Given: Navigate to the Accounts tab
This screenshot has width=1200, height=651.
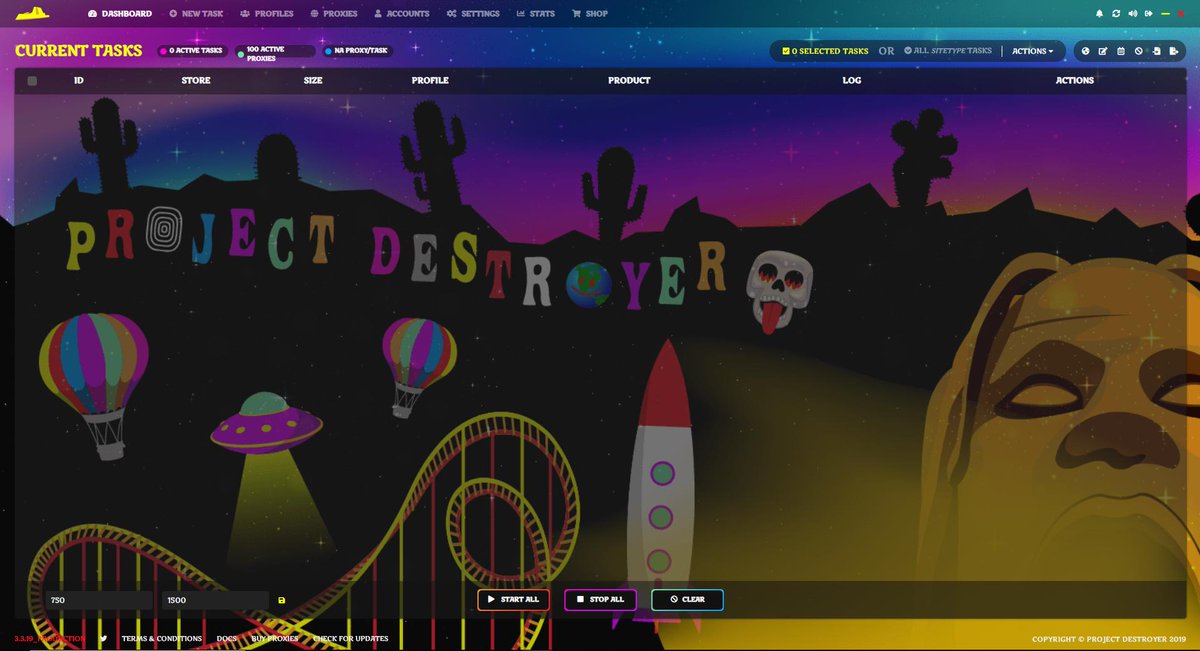Looking at the screenshot, I should point(402,14).
